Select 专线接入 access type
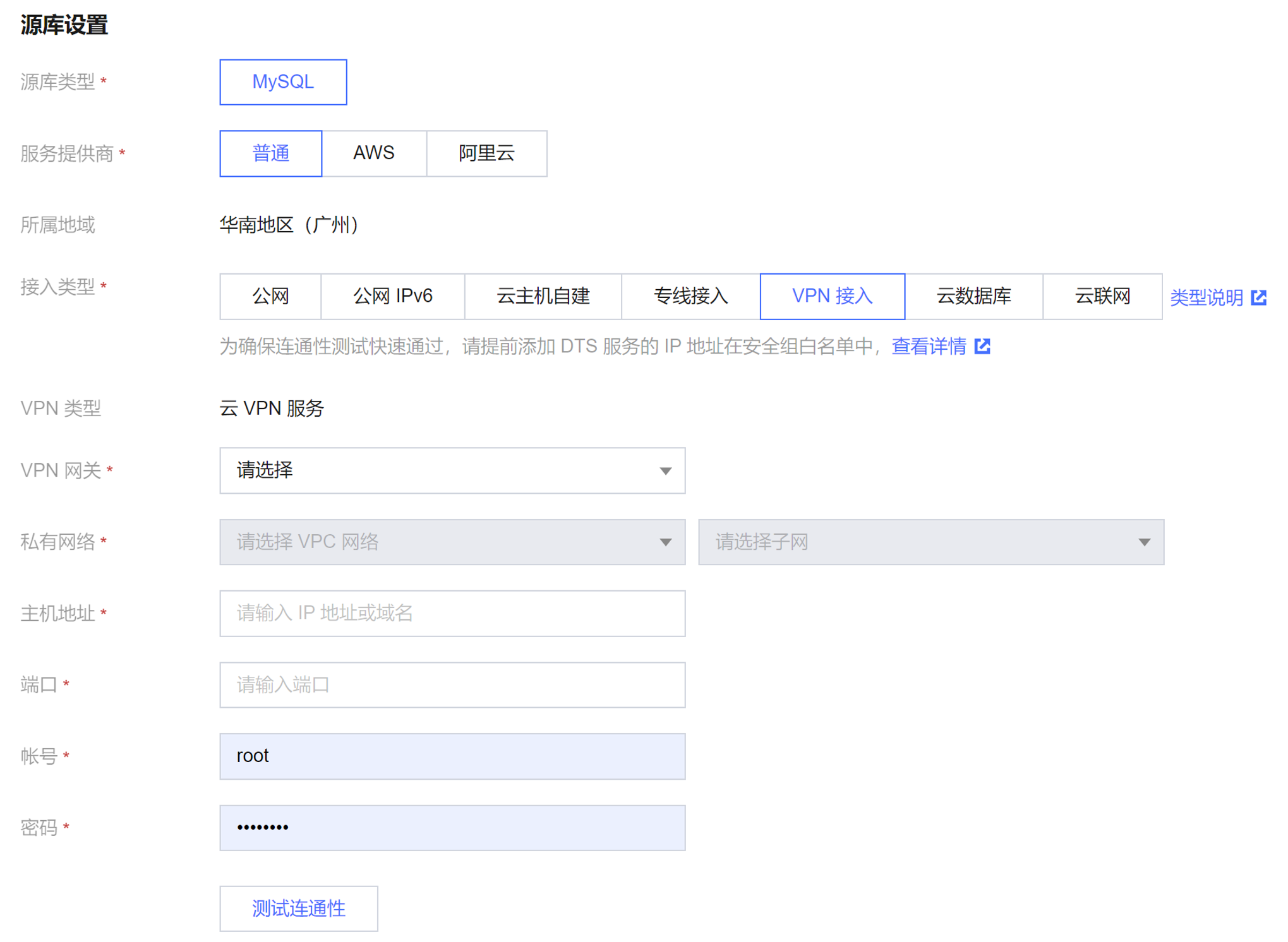 click(x=690, y=296)
